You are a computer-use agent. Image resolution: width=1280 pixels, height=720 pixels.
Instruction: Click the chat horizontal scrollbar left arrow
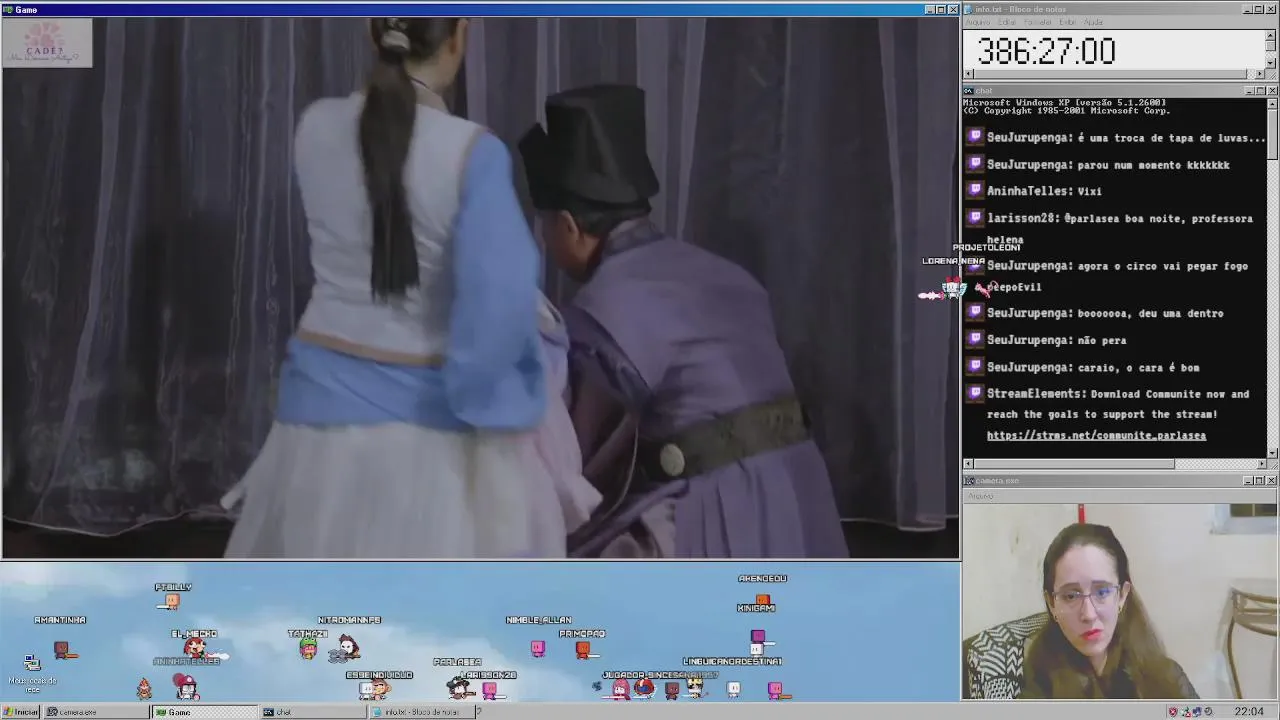(968, 464)
